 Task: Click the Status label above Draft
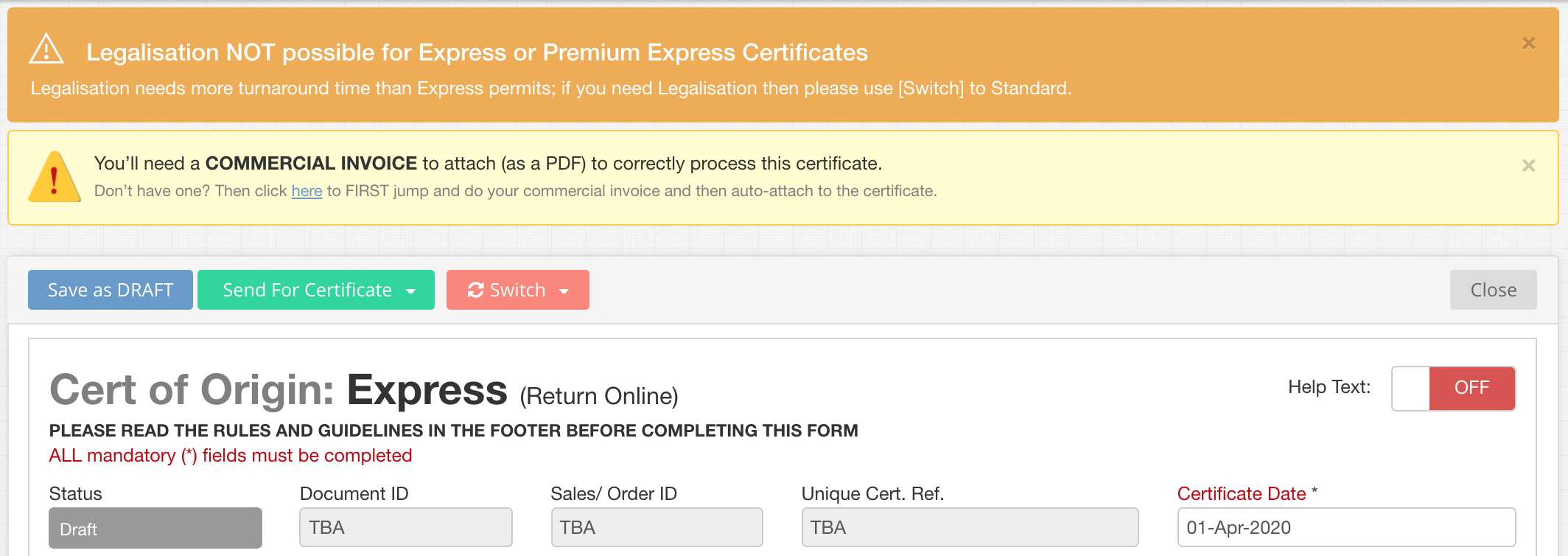pyautogui.click(x=74, y=493)
